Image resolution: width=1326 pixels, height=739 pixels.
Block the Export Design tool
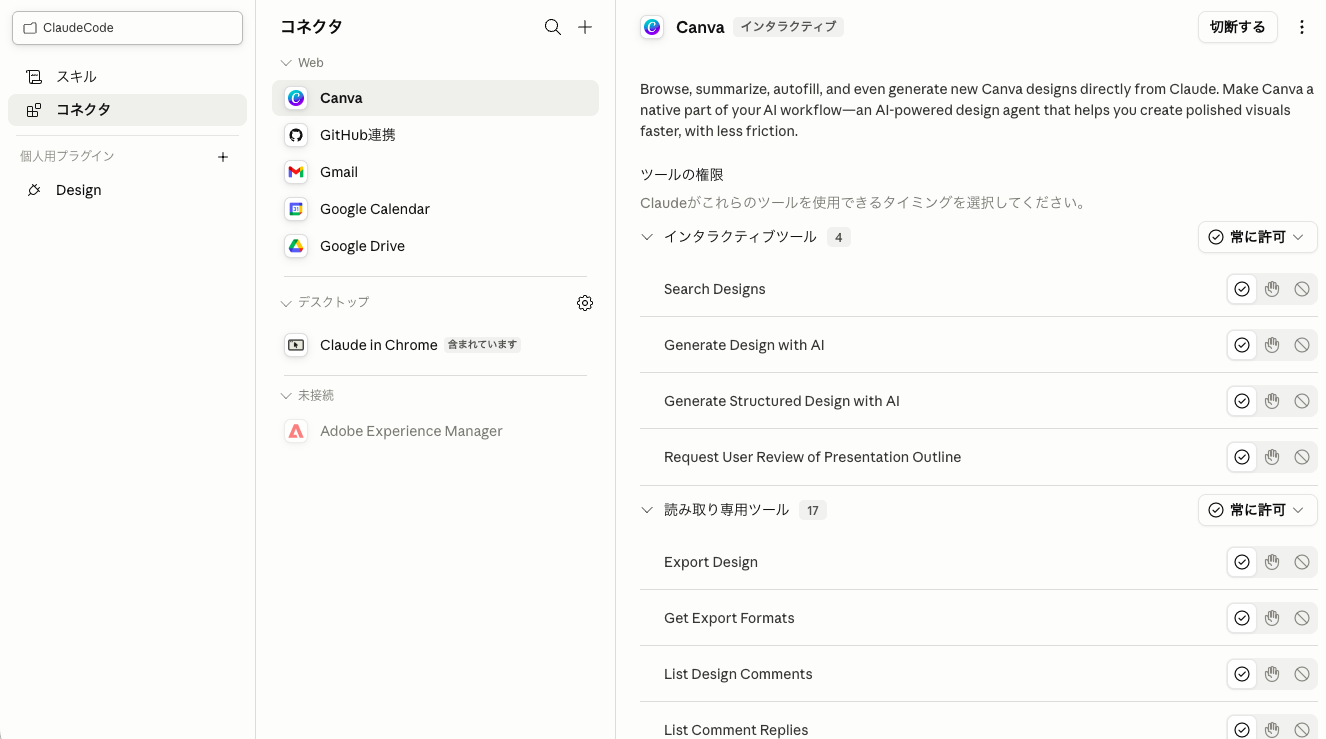click(x=1302, y=562)
